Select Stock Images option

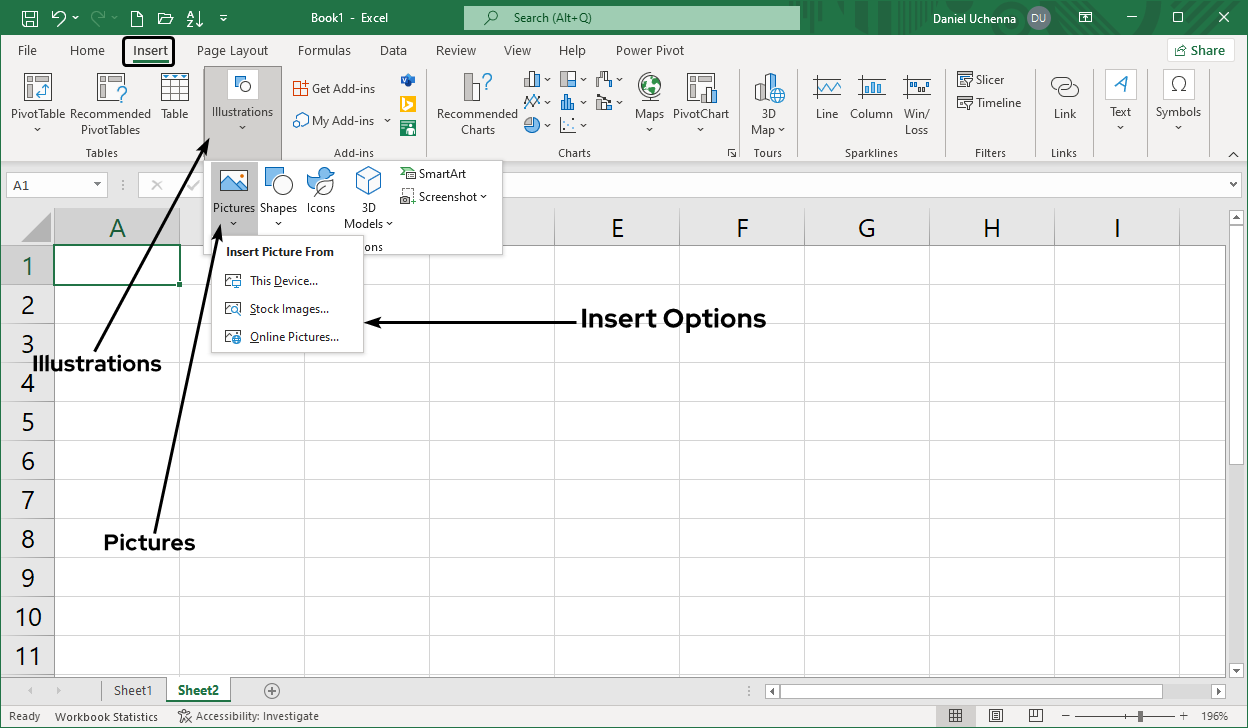[288, 309]
